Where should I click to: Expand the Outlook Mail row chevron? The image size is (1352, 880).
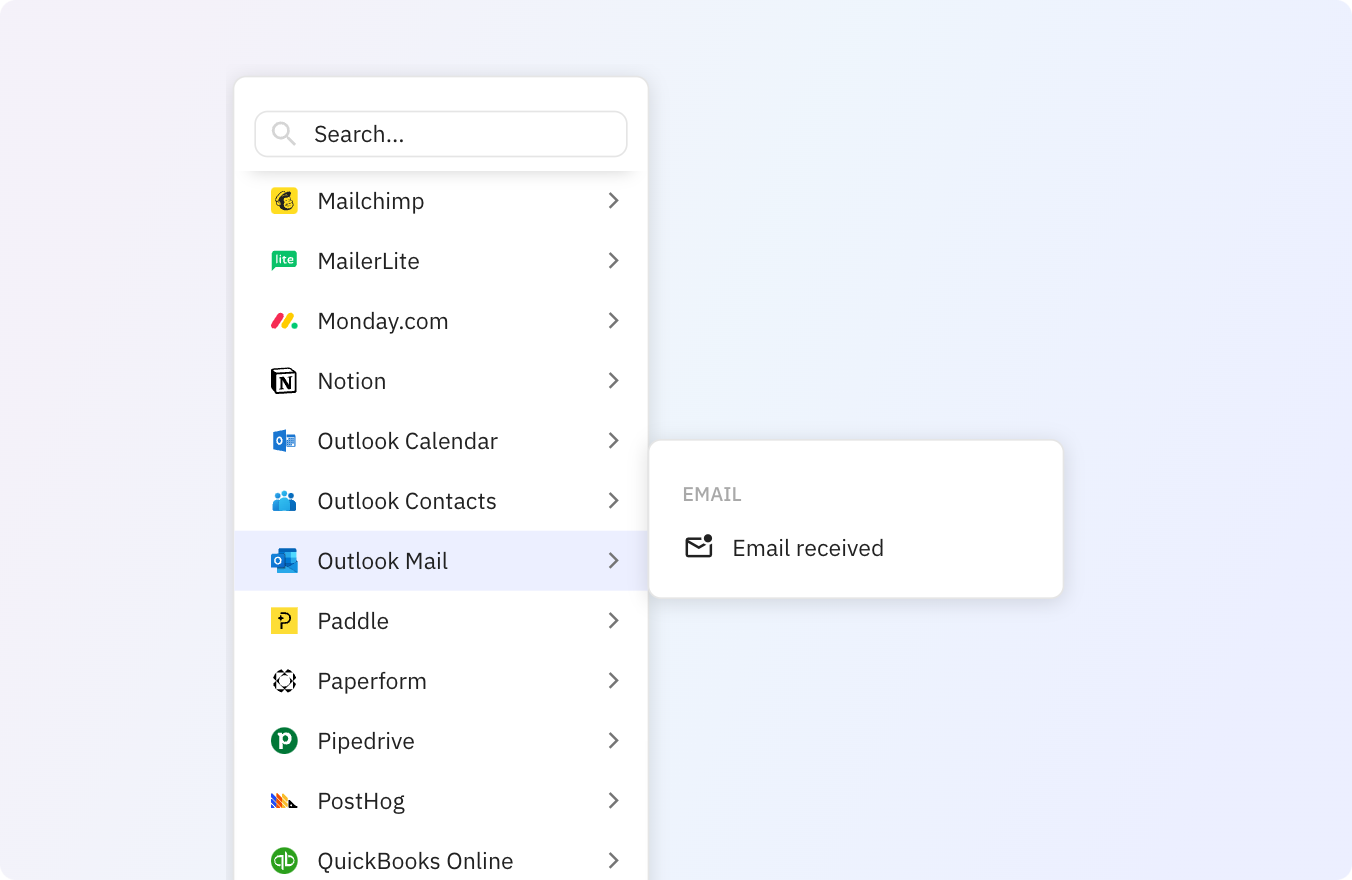tap(614, 561)
